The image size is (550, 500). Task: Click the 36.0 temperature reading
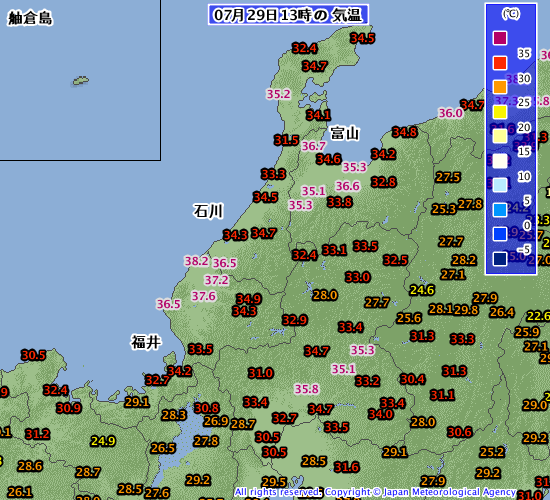[451, 113]
